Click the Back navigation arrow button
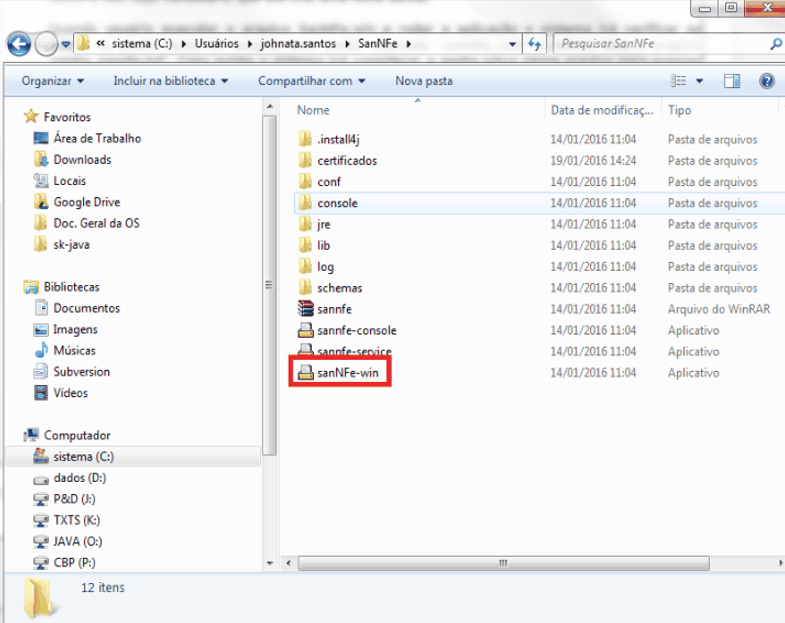Image resolution: width=785 pixels, height=623 pixels. pos(19,44)
